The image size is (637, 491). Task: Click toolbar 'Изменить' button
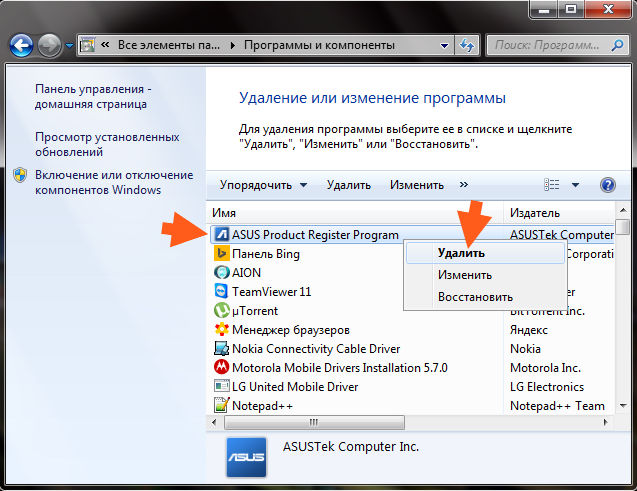pyautogui.click(x=417, y=185)
